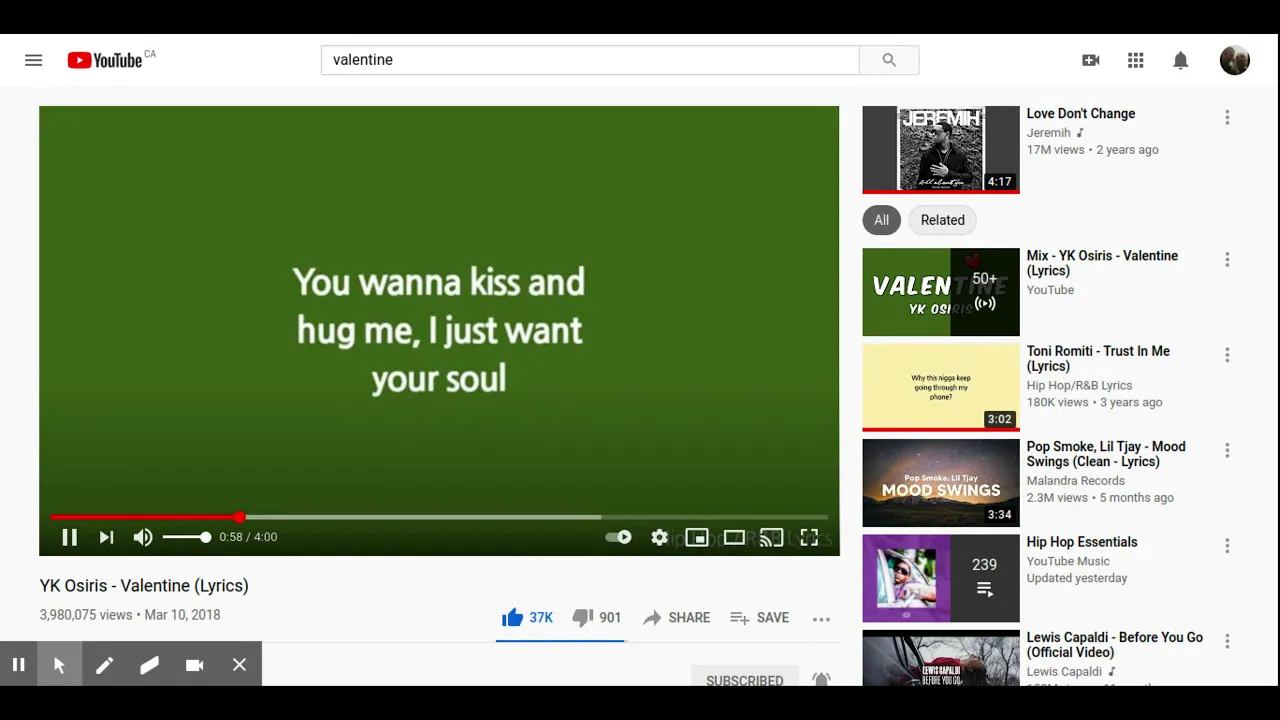Go to the YouTube home logo
Image resolution: width=1280 pixels, height=720 pixels.
[x=105, y=60]
